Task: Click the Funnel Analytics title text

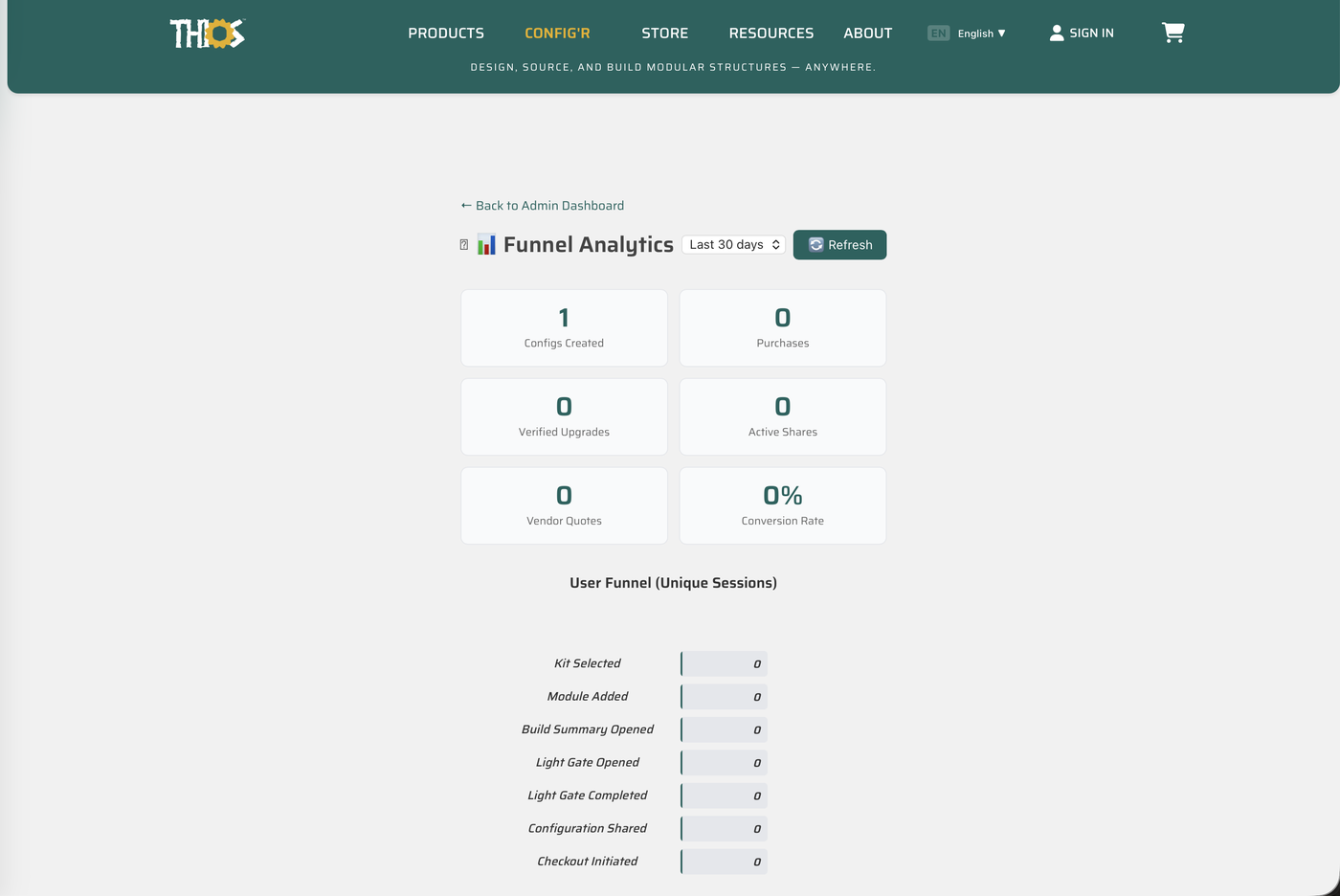Action: point(589,245)
